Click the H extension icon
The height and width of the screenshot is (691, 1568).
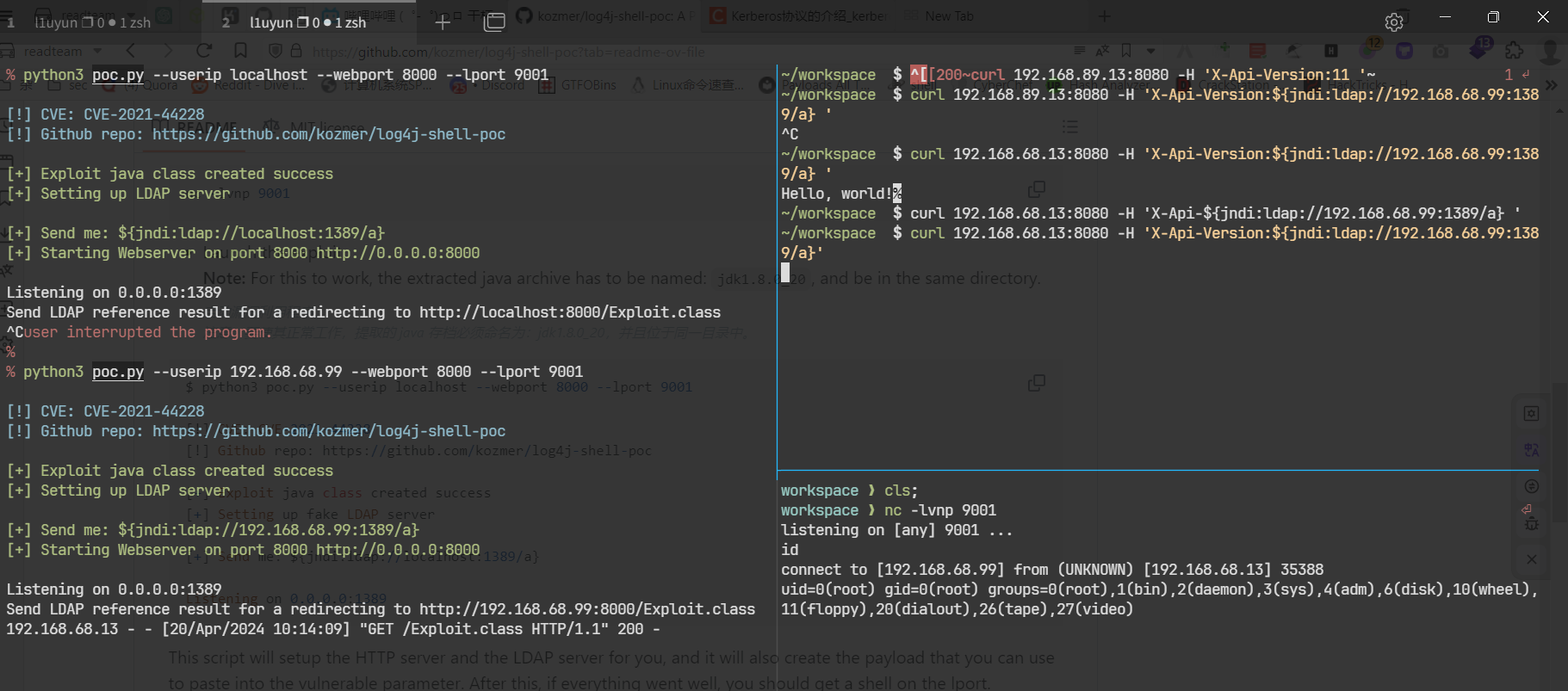click(1331, 51)
